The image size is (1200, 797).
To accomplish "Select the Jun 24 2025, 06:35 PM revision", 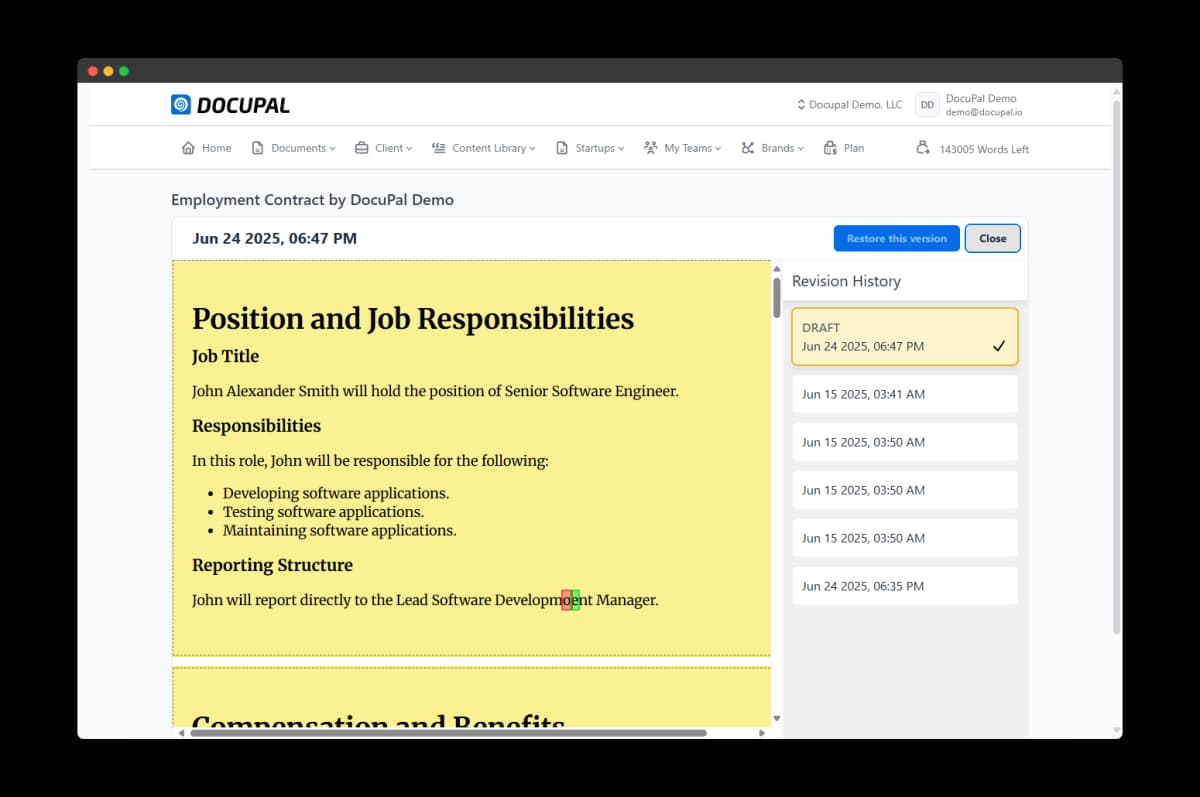I will 904,586.
